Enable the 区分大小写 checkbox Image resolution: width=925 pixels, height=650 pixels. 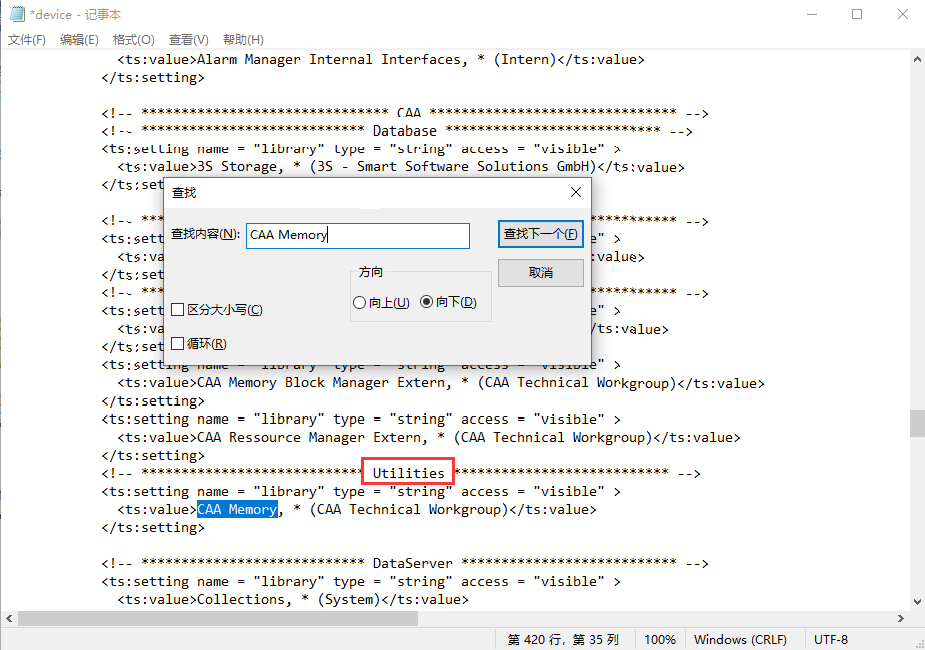click(x=178, y=310)
